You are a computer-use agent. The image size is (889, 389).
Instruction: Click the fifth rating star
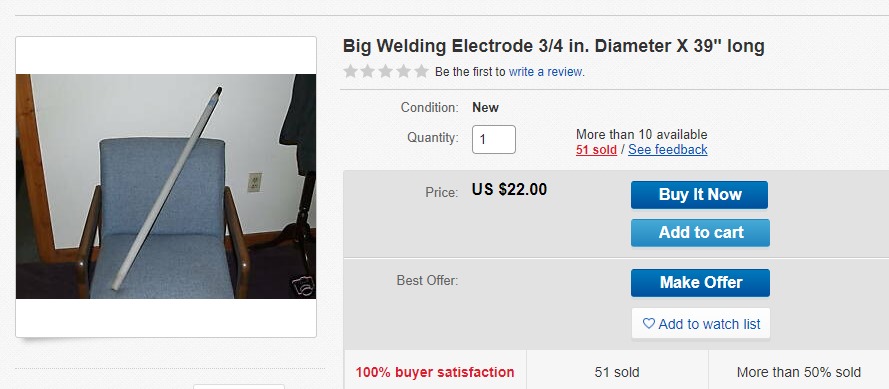click(x=421, y=71)
